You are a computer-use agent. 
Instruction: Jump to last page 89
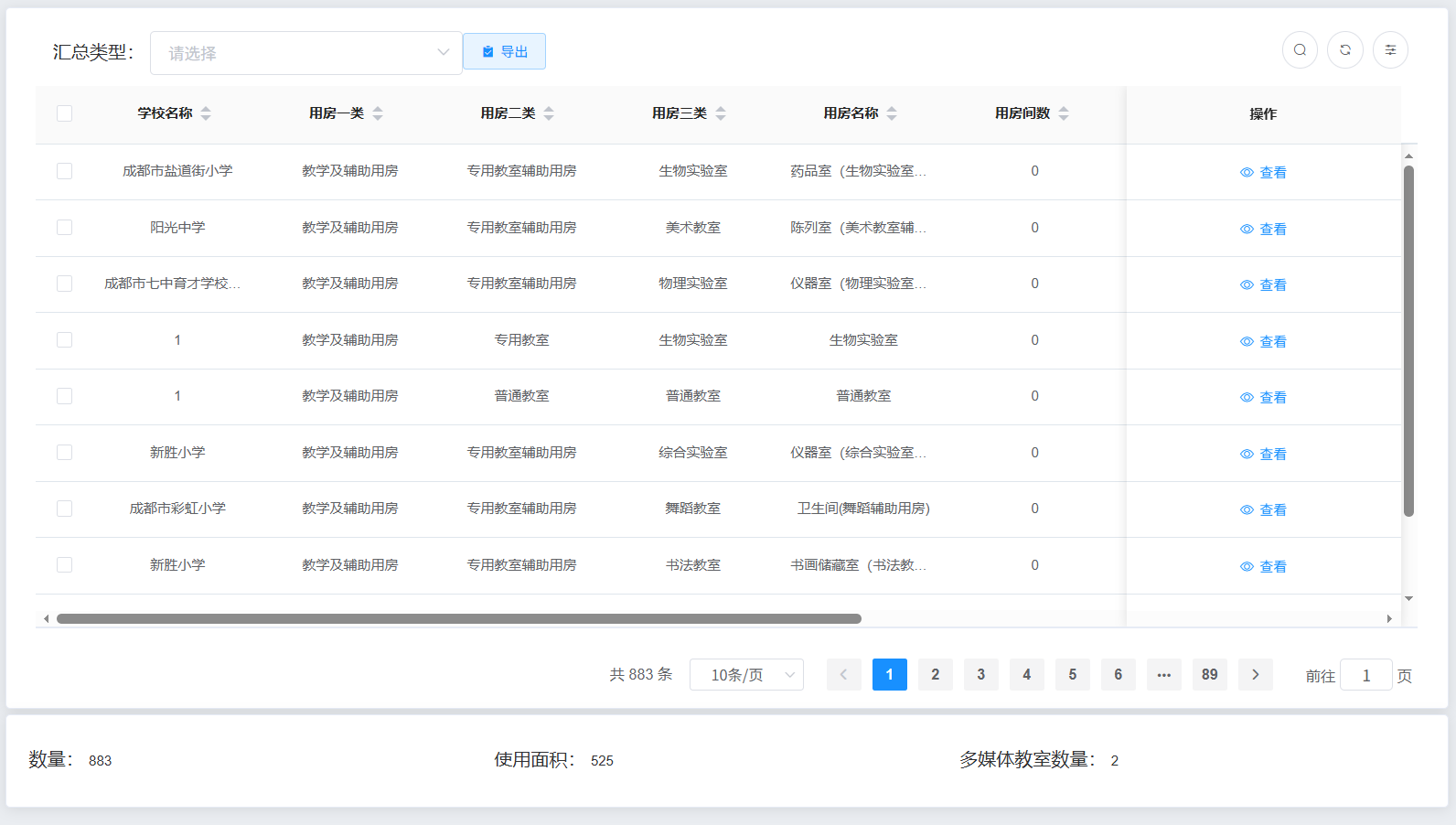(x=1209, y=675)
